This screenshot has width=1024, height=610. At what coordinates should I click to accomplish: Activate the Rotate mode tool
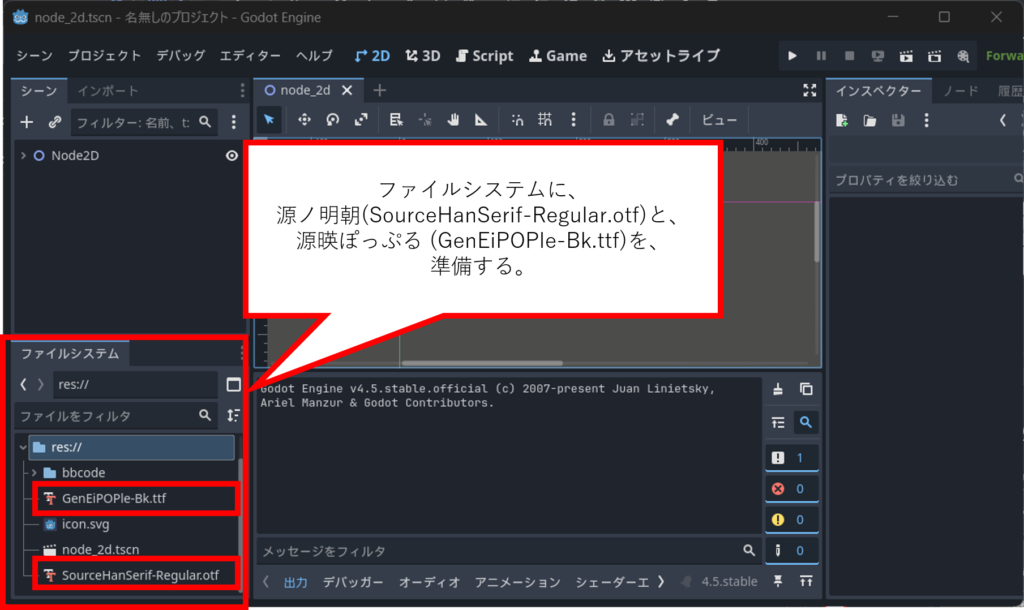point(332,120)
